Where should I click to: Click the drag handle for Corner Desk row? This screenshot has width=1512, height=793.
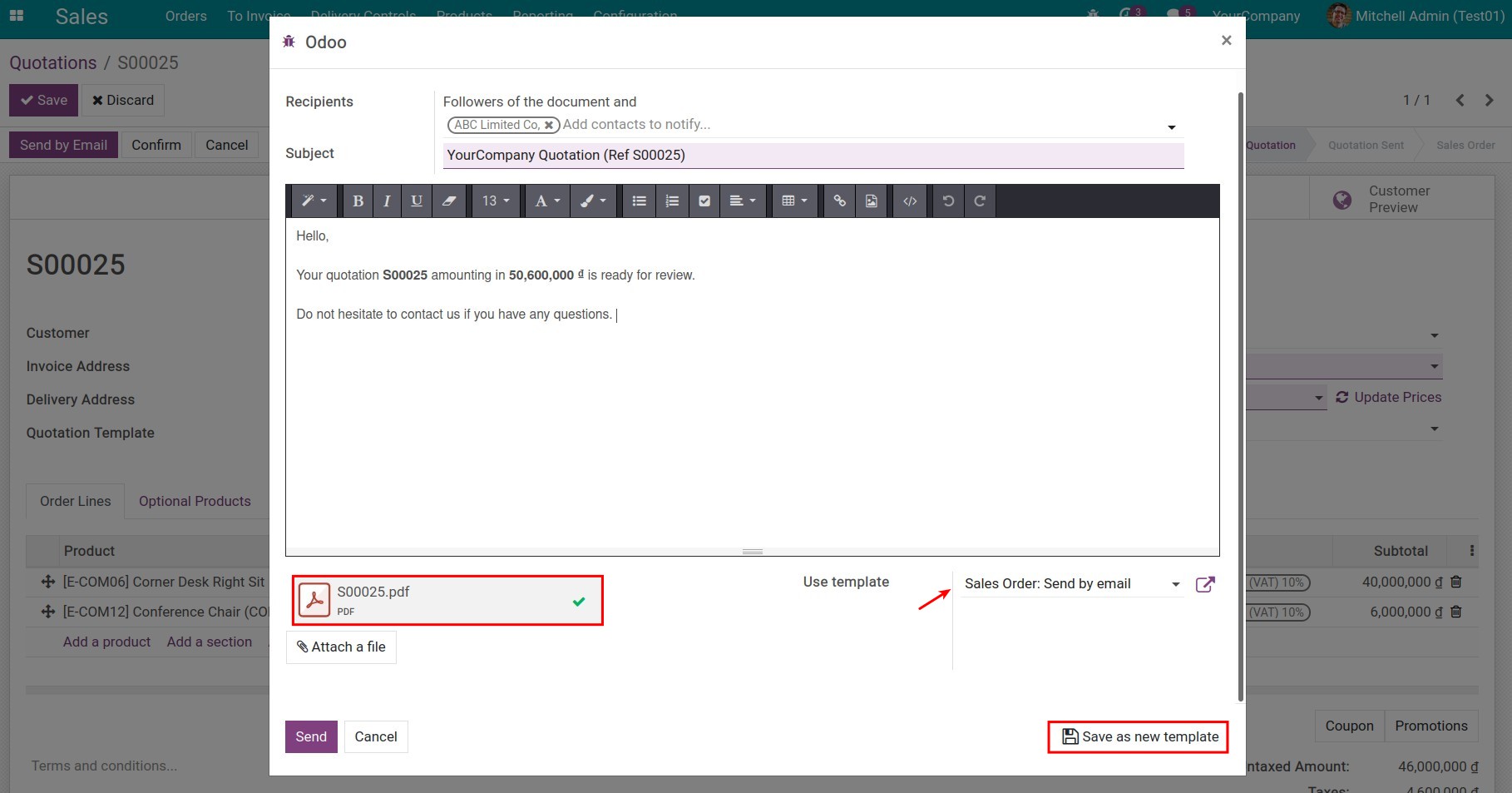point(47,582)
